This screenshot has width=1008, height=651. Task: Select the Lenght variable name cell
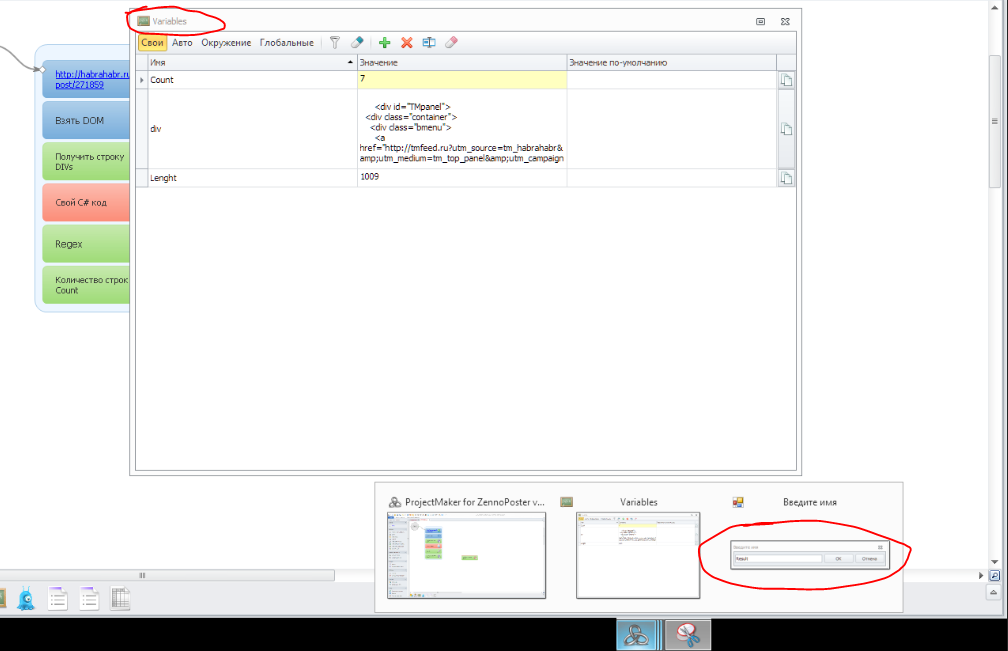tap(252, 178)
